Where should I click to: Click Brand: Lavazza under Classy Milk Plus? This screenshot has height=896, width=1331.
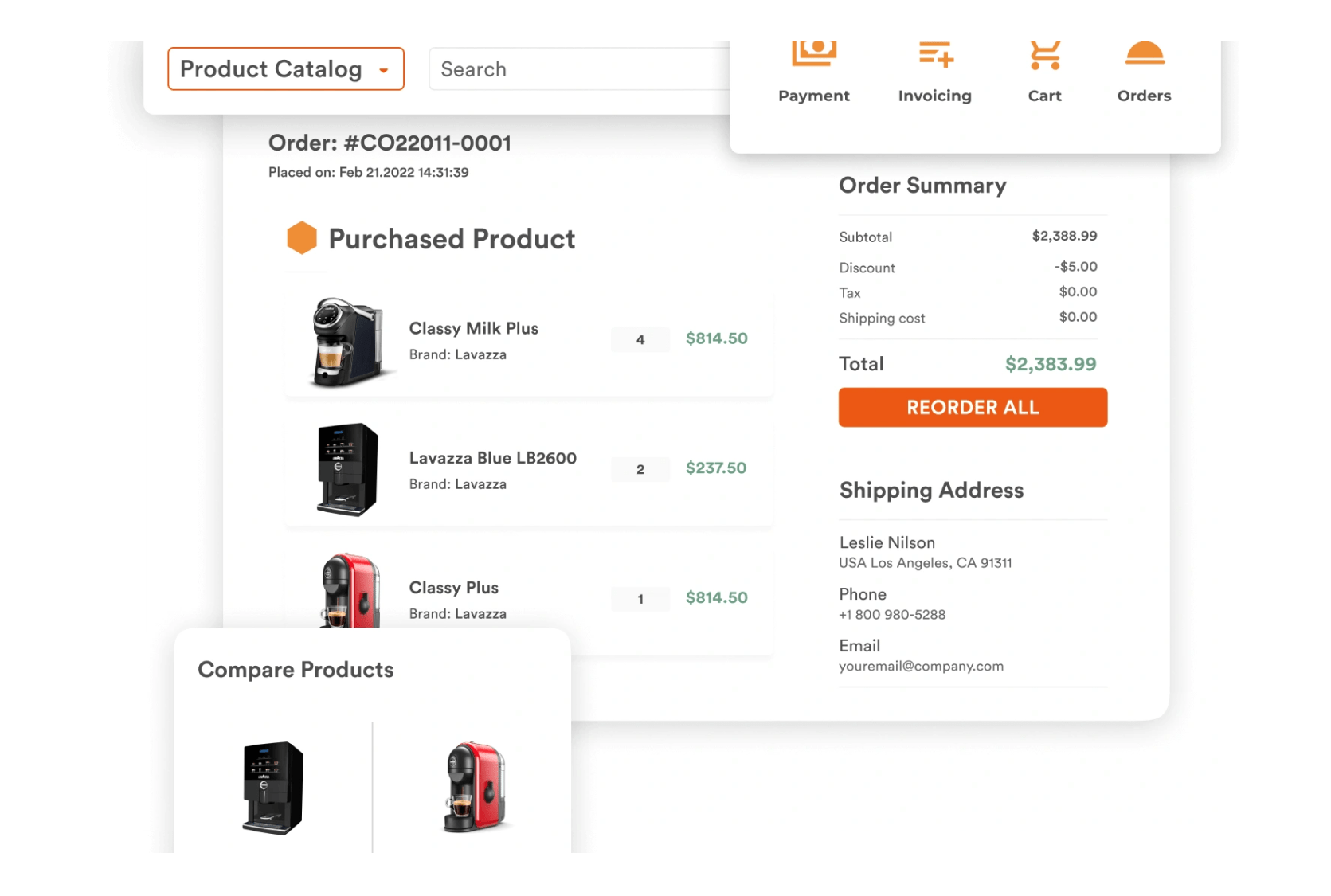coord(458,355)
